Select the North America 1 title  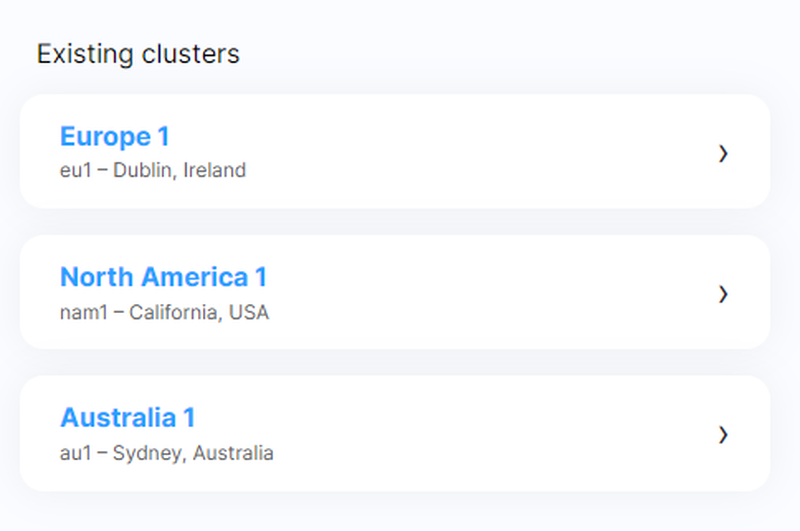[x=163, y=277]
